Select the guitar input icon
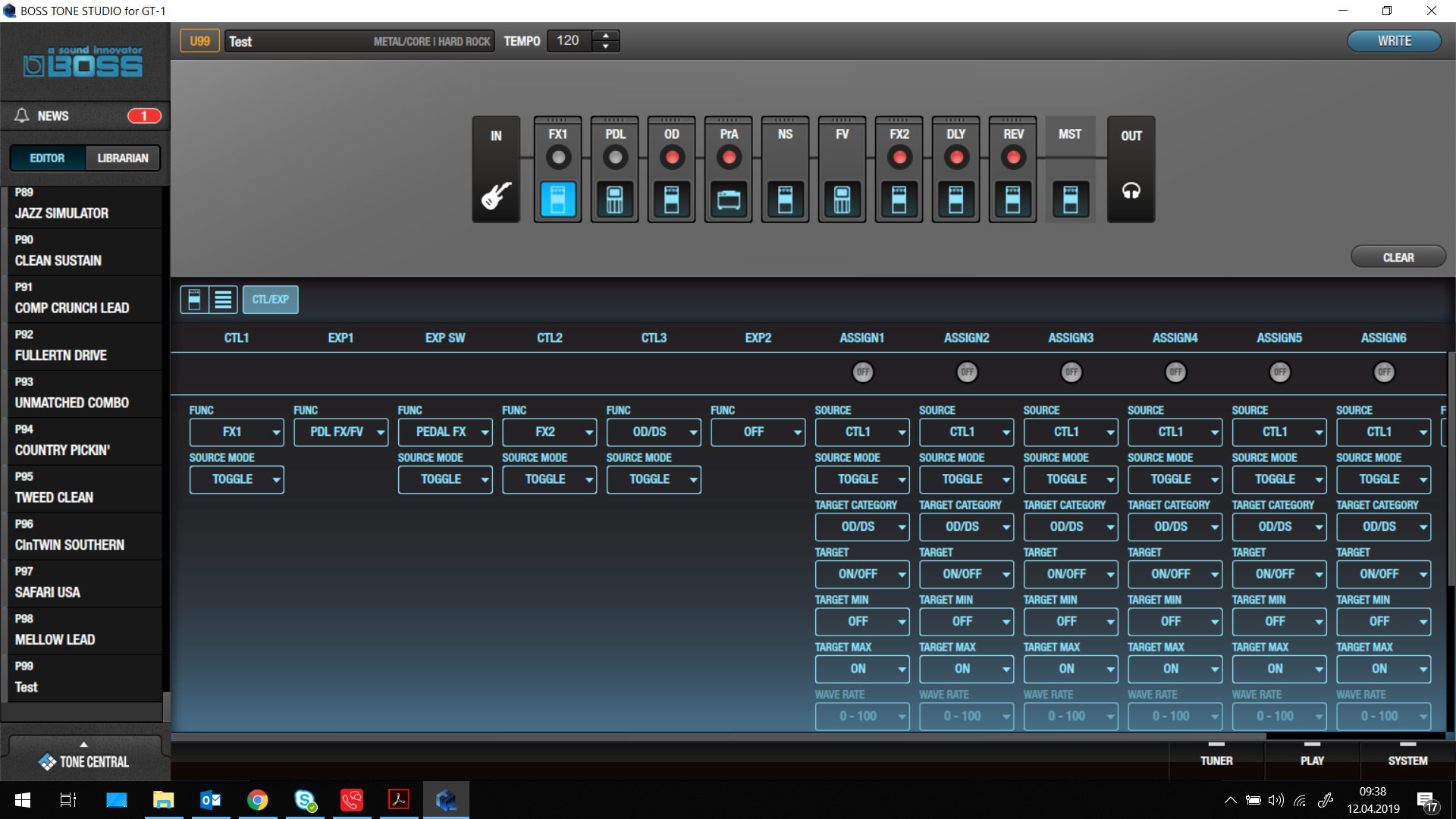 click(496, 196)
